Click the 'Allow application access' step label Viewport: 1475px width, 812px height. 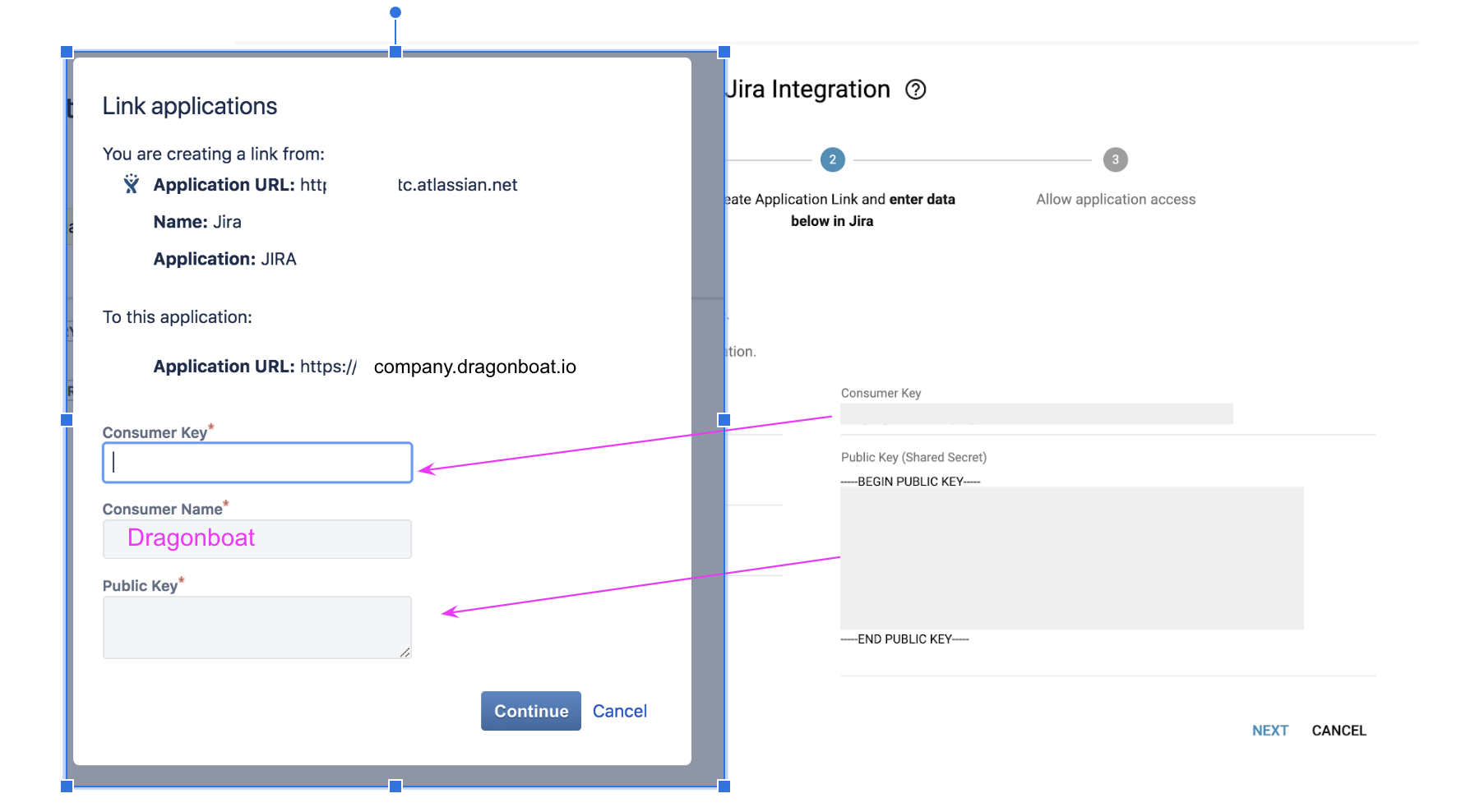point(1116,200)
